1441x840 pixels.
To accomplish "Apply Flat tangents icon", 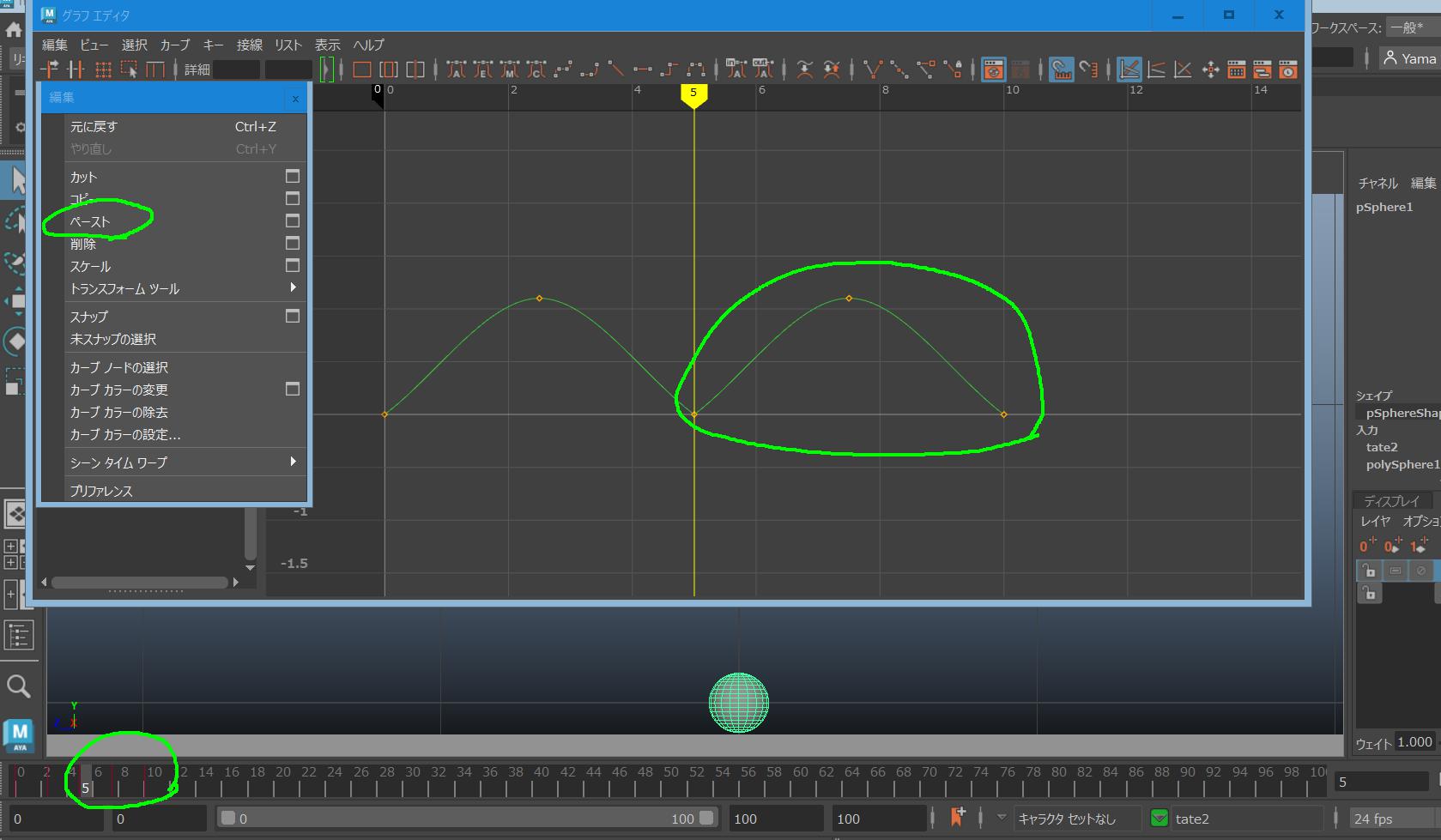I will pos(642,69).
